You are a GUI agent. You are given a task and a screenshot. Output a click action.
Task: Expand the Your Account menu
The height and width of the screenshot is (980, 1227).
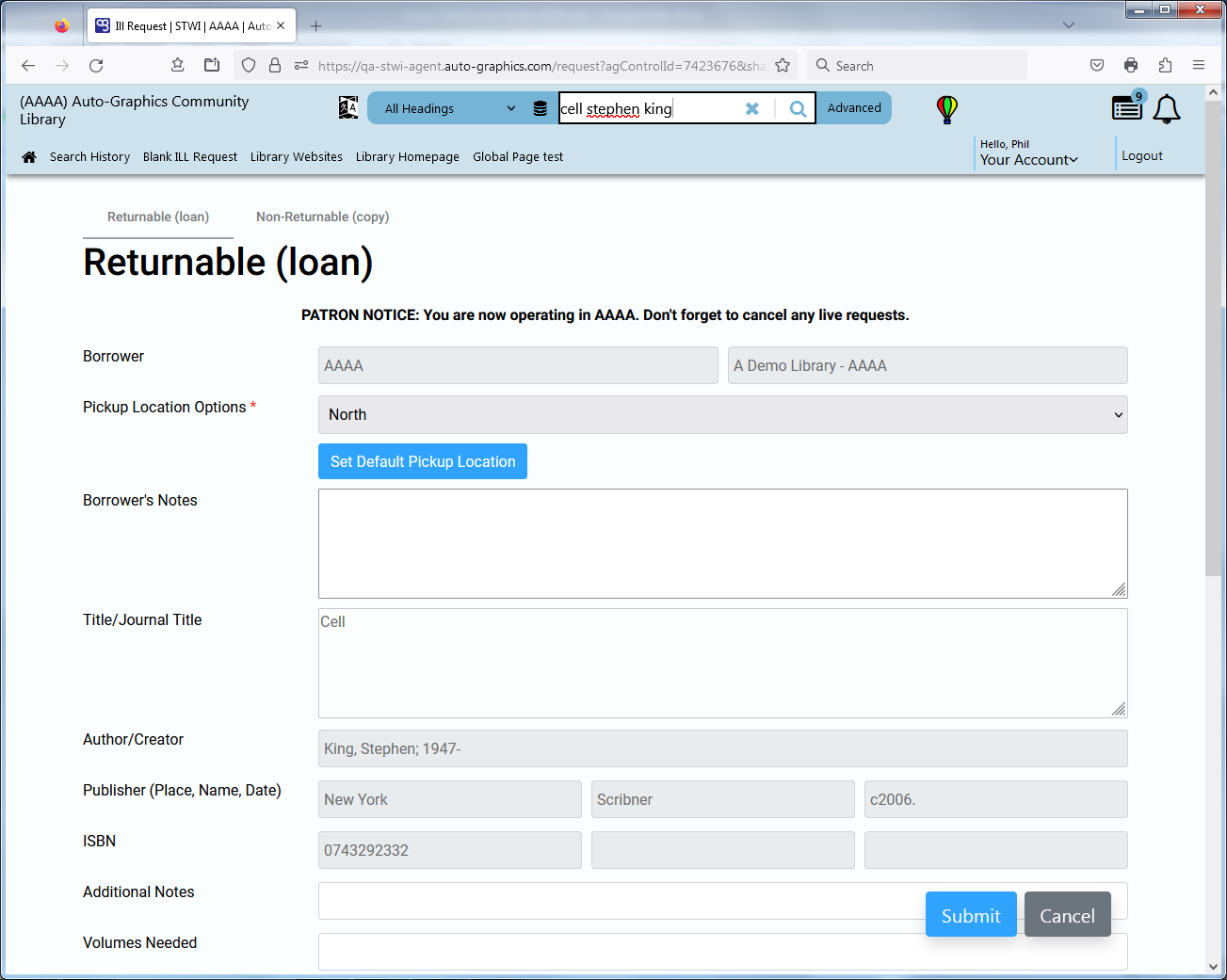coord(1028,160)
